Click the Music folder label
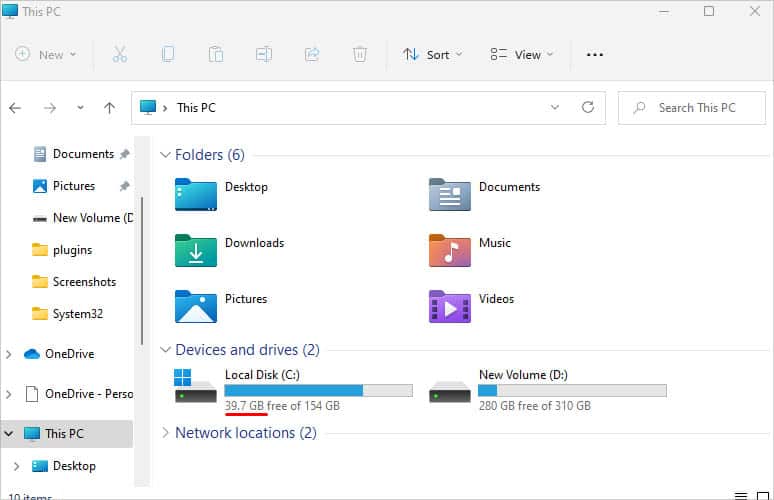The image size is (774, 500). point(495,243)
